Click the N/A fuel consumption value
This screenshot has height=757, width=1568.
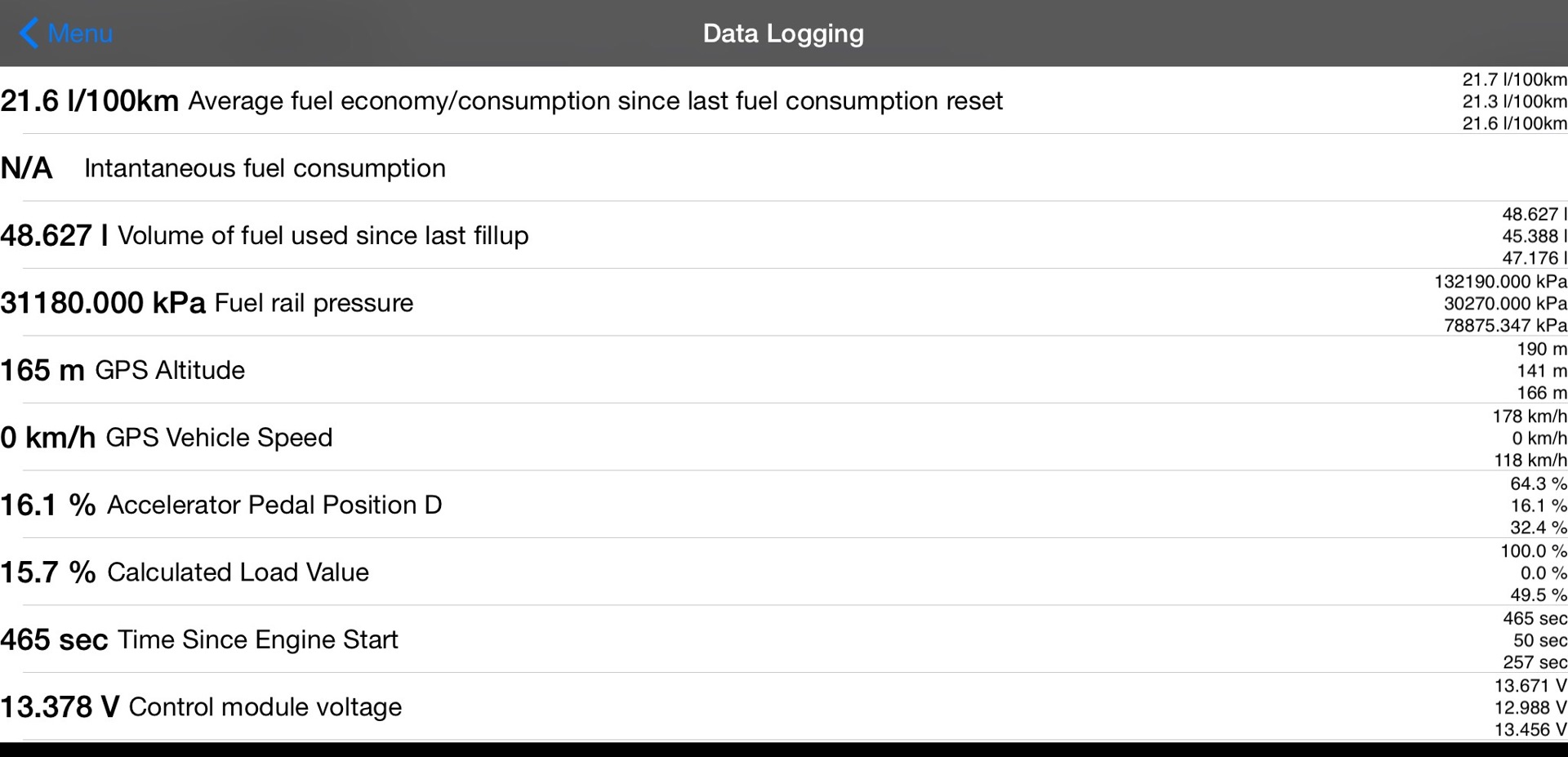click(x=26, y=168)
